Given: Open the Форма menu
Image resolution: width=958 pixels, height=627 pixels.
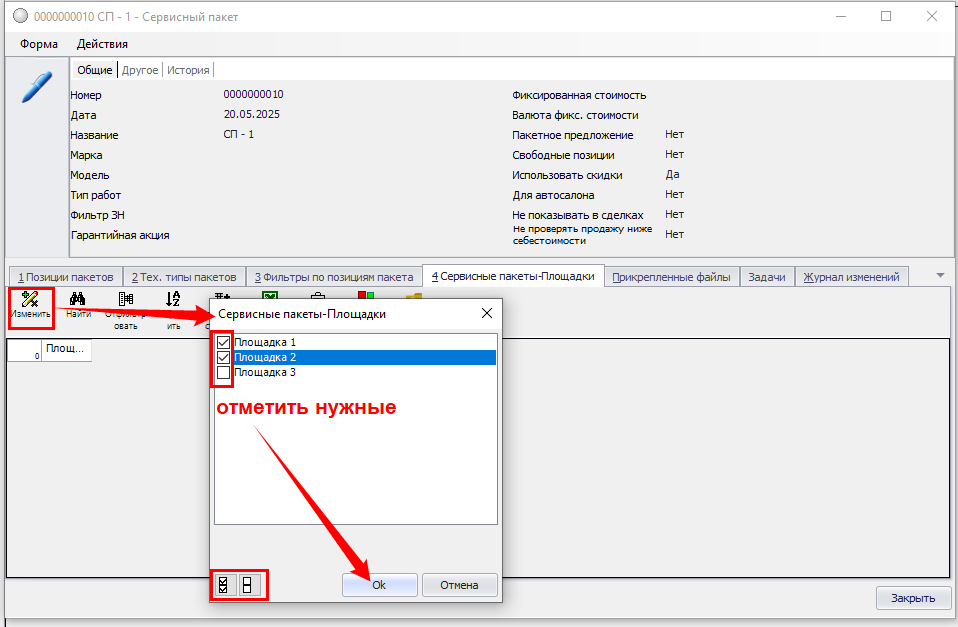Looking at the screenshot, I should [x=39, y=44].
